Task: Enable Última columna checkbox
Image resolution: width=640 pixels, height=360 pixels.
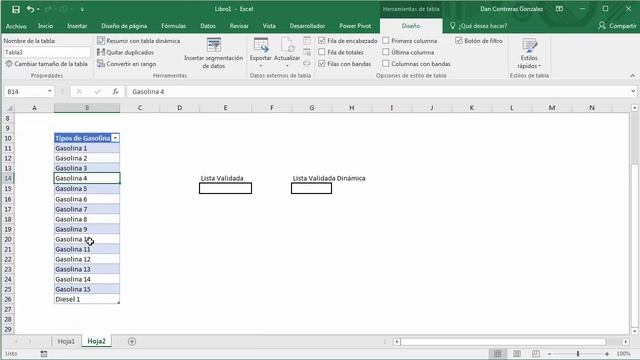Action: point(386,52)
